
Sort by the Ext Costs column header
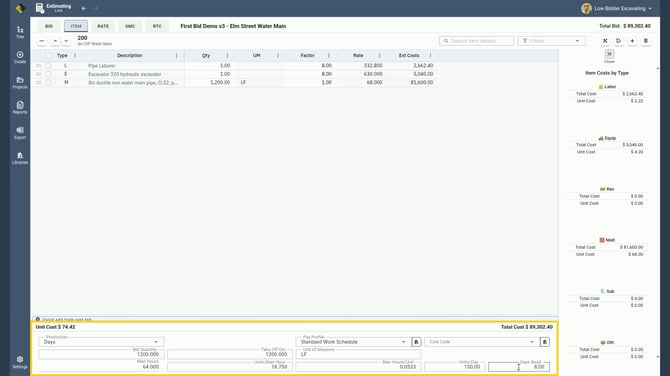(x=409, y=56)
